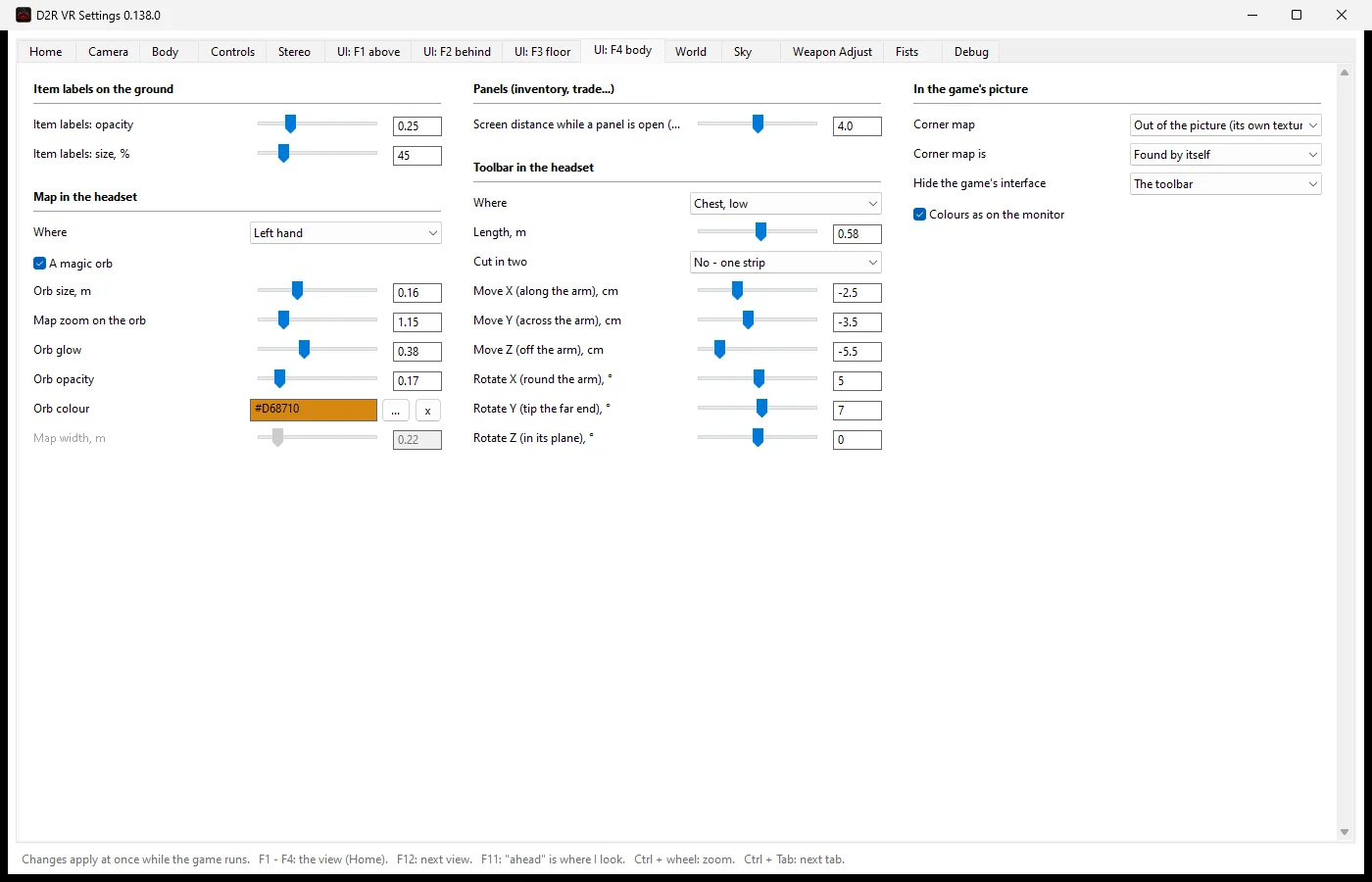Open the map Where dropdown, Left hand
This screenshot has height=882, width=1372.
[346, 233]
